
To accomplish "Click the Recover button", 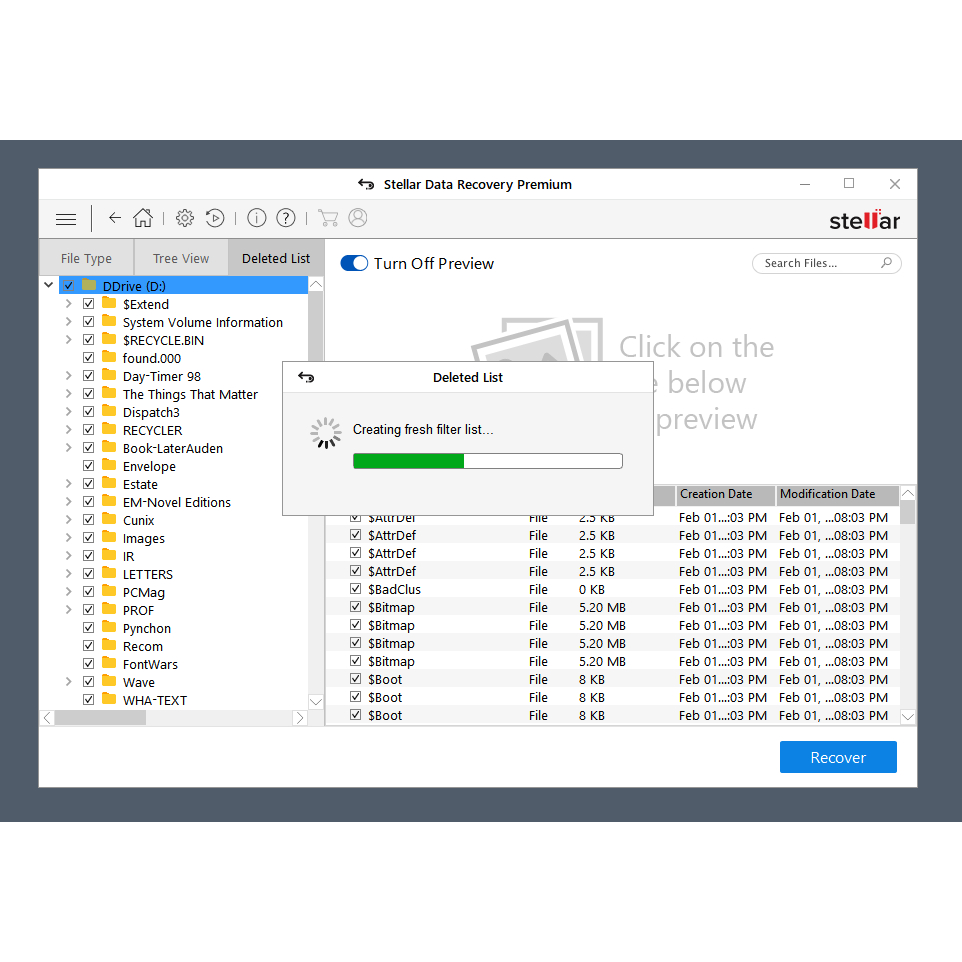I will coord(838,757).
